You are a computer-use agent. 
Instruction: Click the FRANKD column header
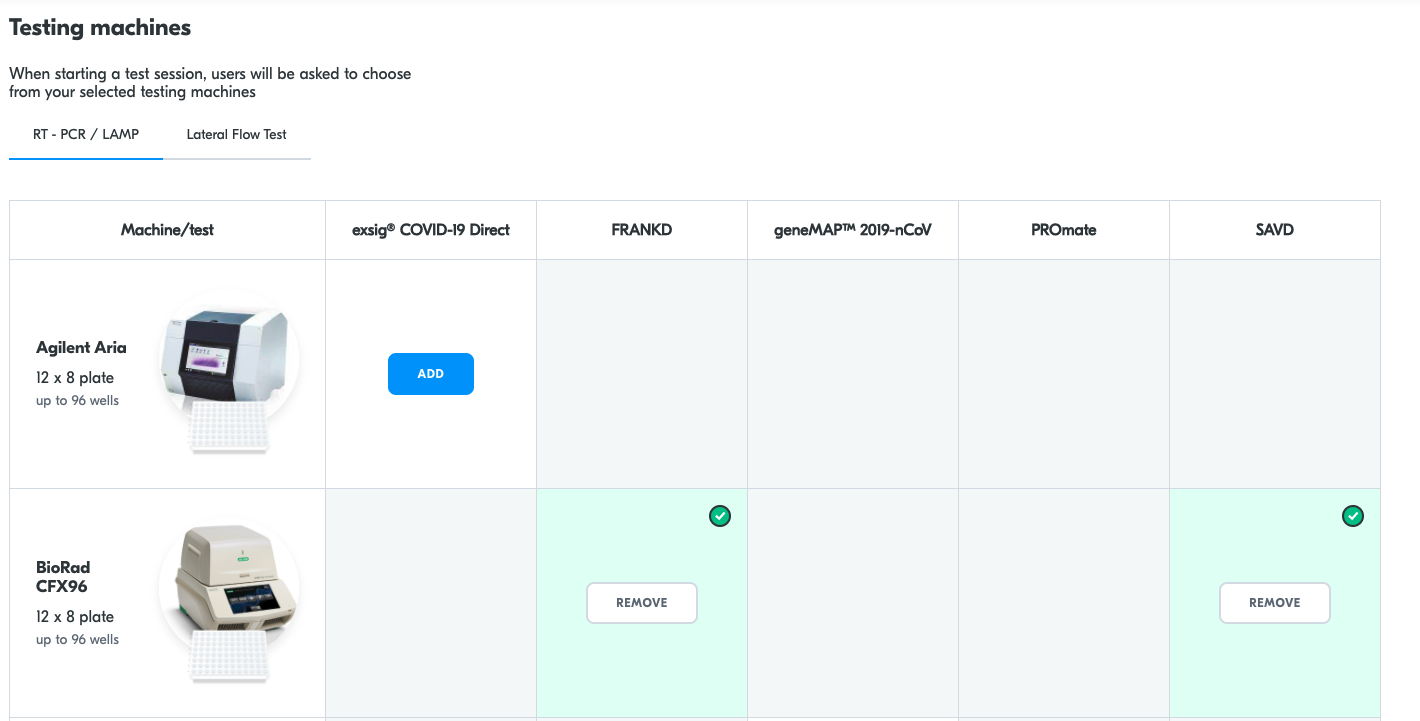[x=641, y=230]
